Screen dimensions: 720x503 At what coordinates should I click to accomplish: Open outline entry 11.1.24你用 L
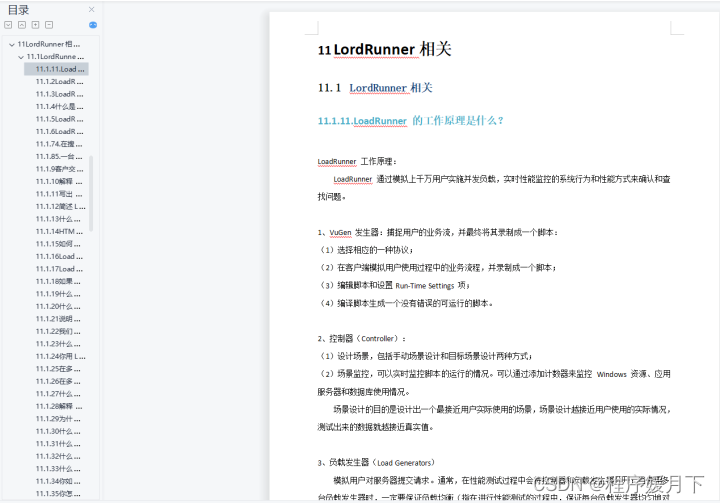(61, 356)
